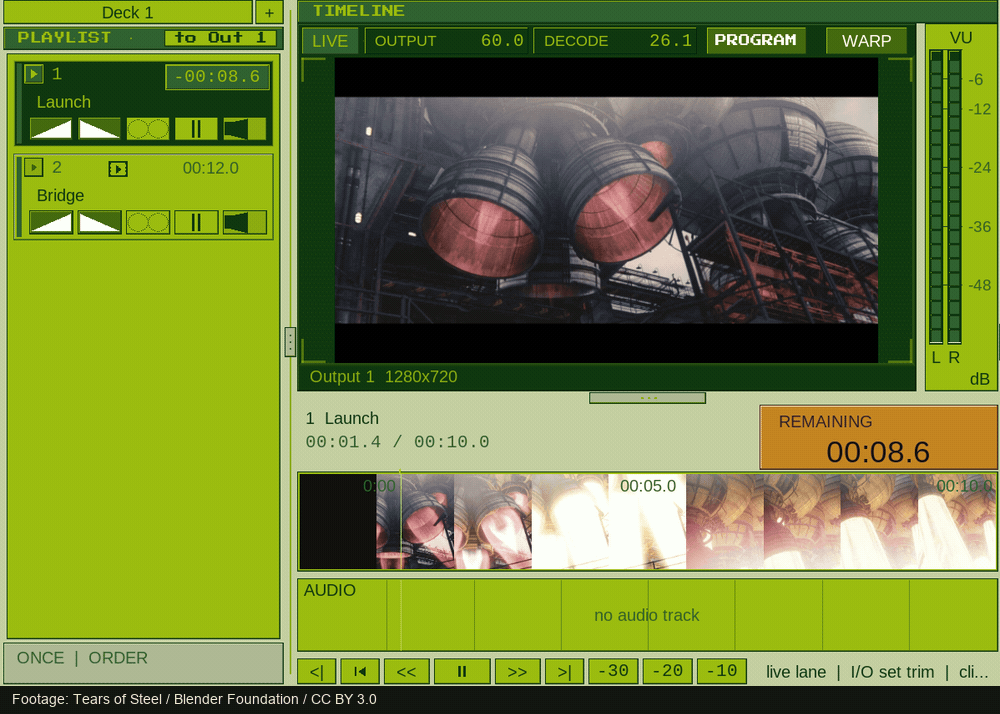Toggle pause-at-end on the Launch cue
The width and height of the screenshot is (1000, 714).
coord(196,129)
